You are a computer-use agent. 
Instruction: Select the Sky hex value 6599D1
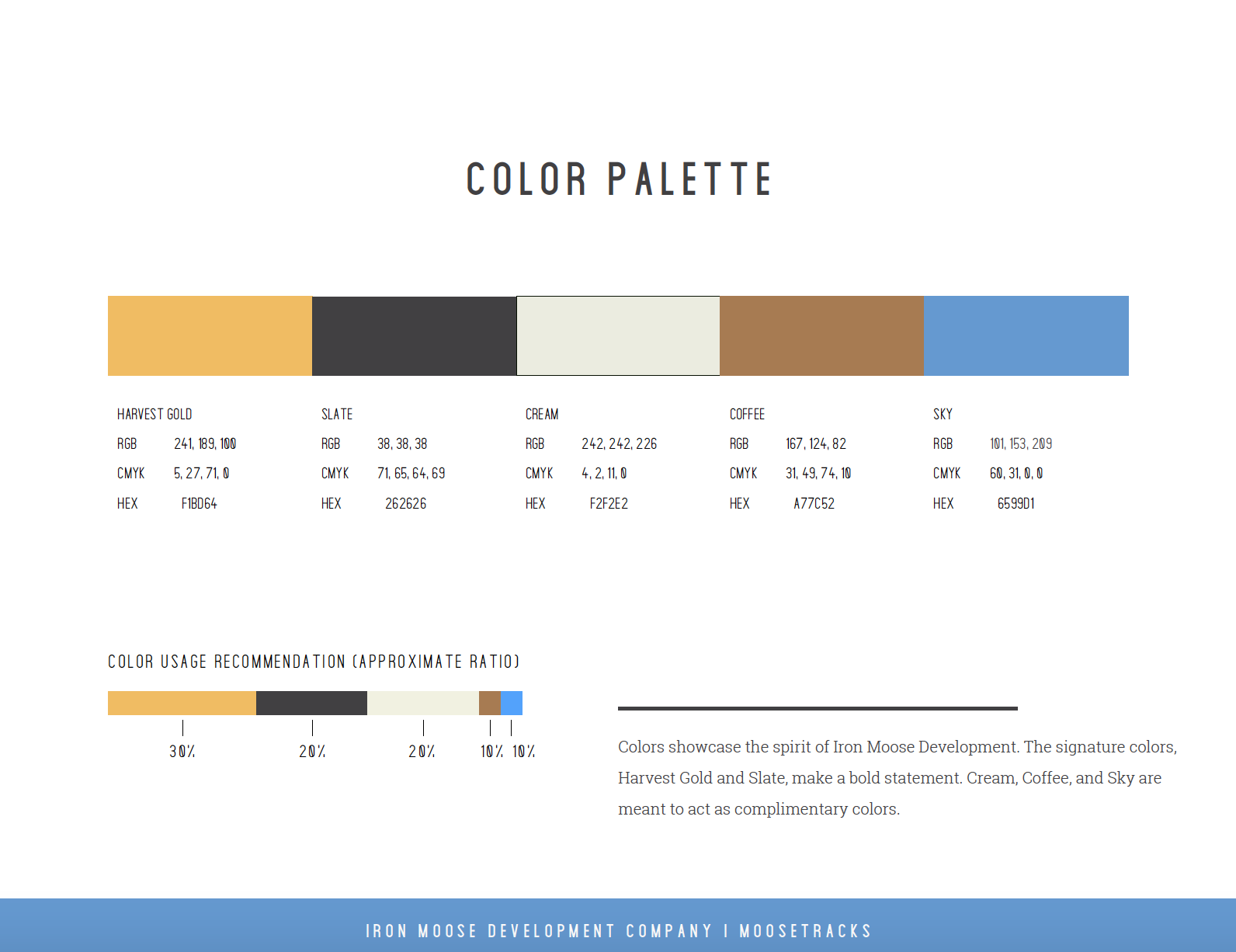tap(1016, 503)
